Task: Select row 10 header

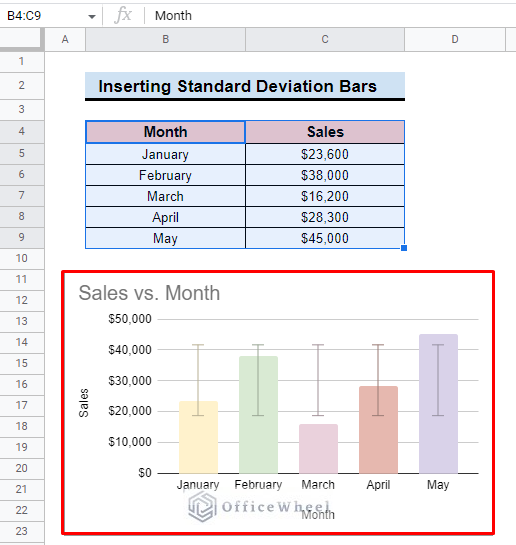Action: (x=22, y=258)
